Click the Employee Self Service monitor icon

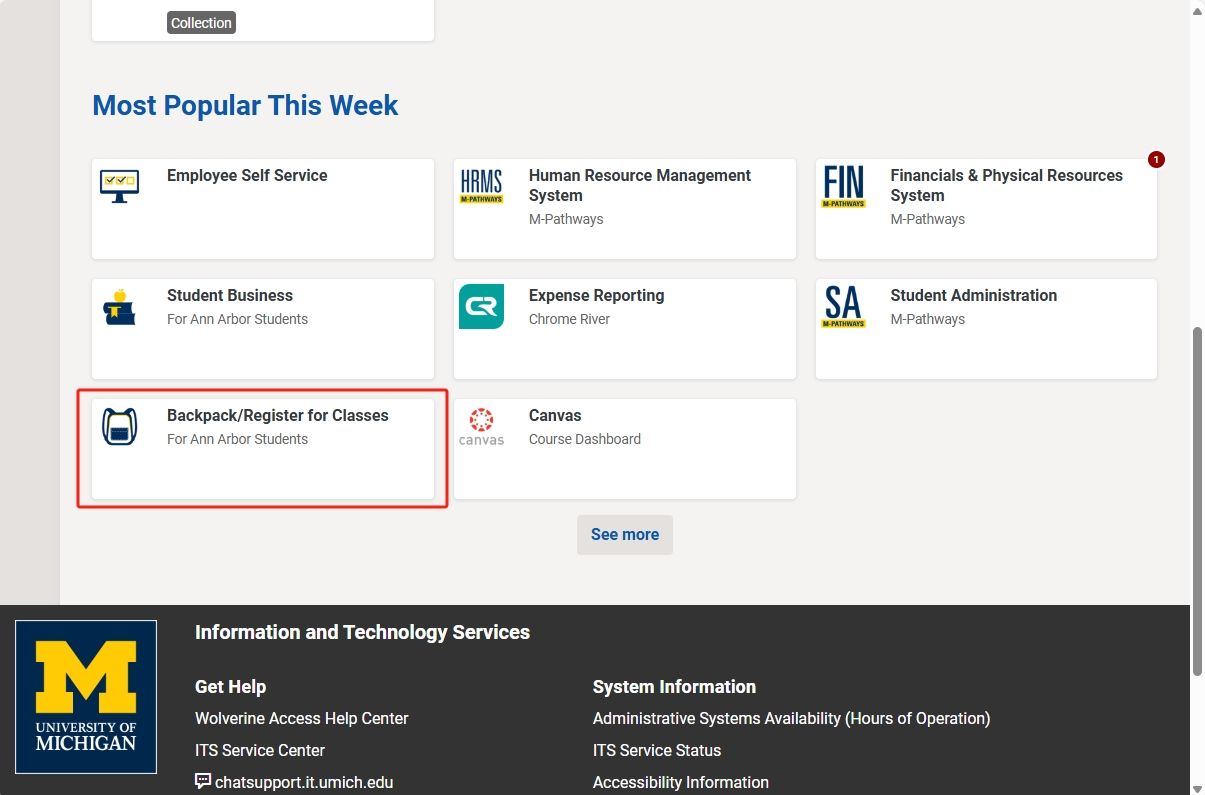[119, 186]
